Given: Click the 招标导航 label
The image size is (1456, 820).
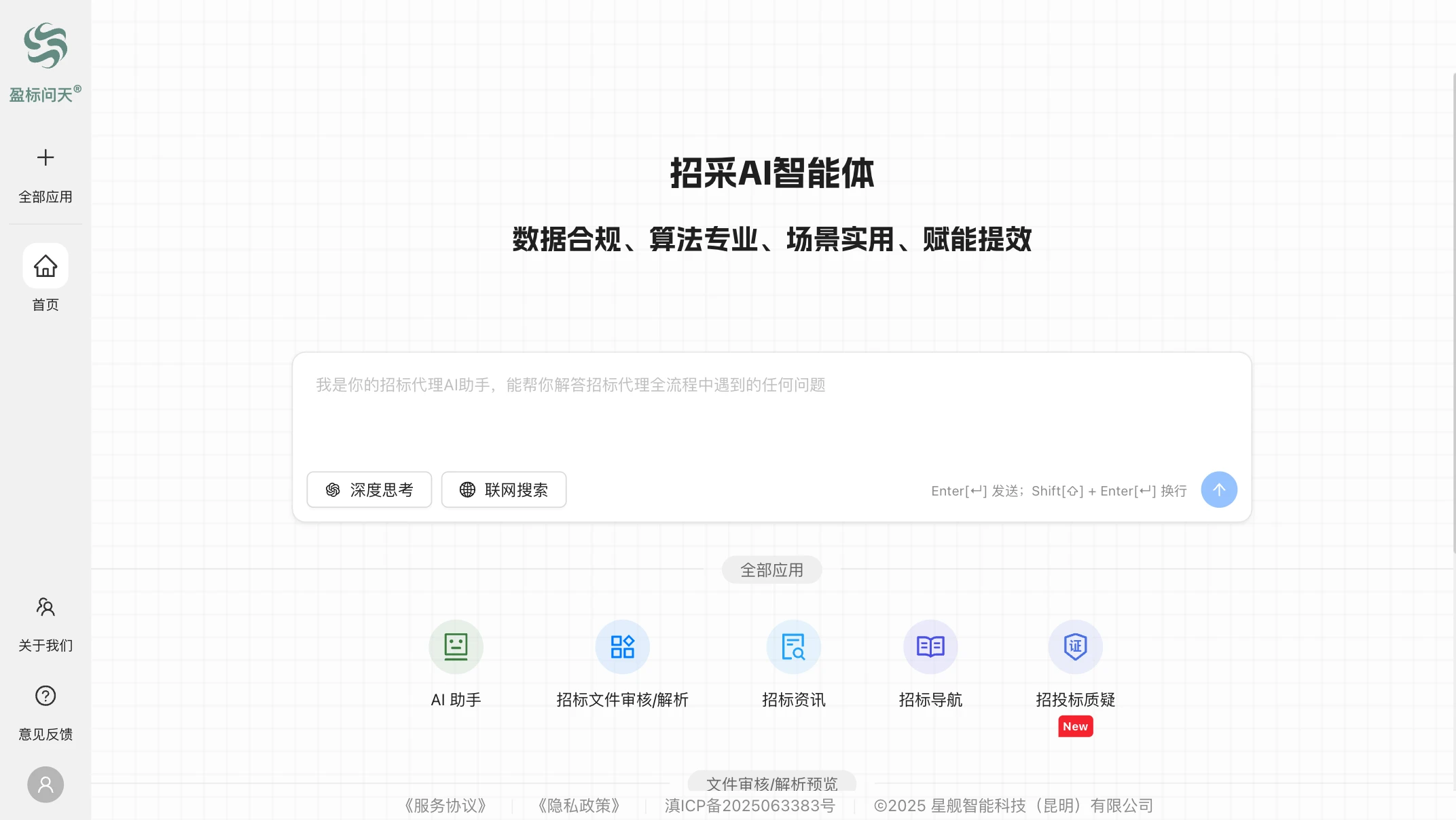Looking at the screenshot, I should [930, 700].
